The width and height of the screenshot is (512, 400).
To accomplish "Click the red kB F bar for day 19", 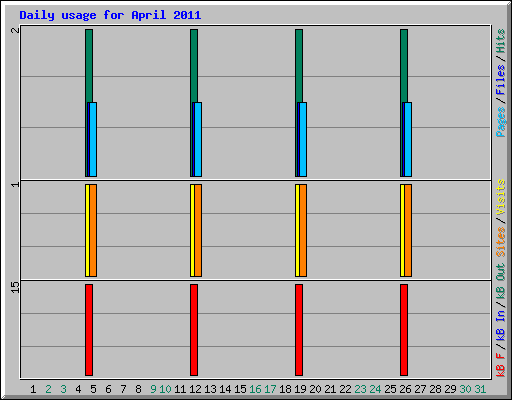I will pos(299,330).
